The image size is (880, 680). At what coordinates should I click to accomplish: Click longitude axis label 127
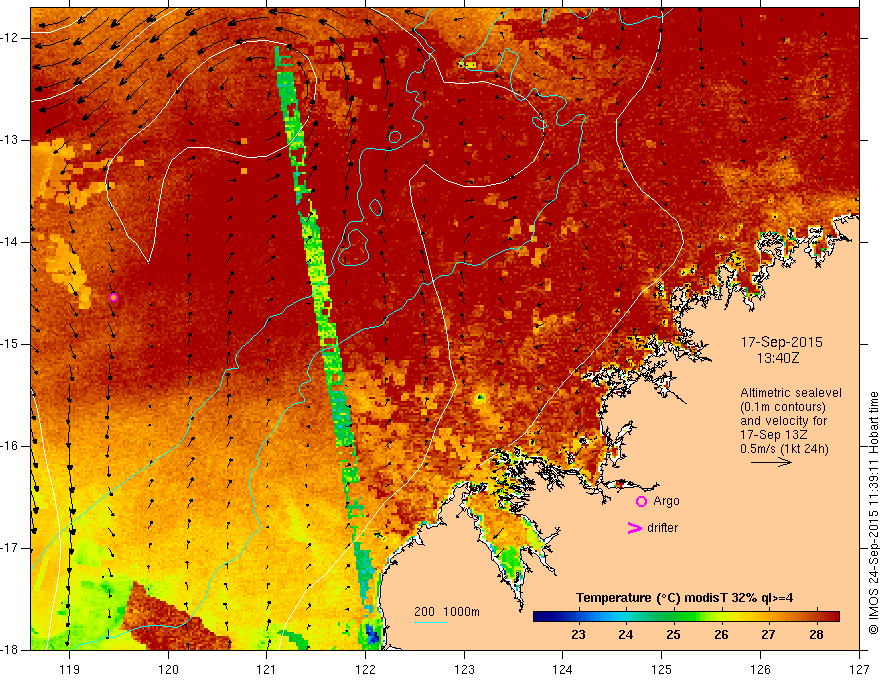(859, 669)
